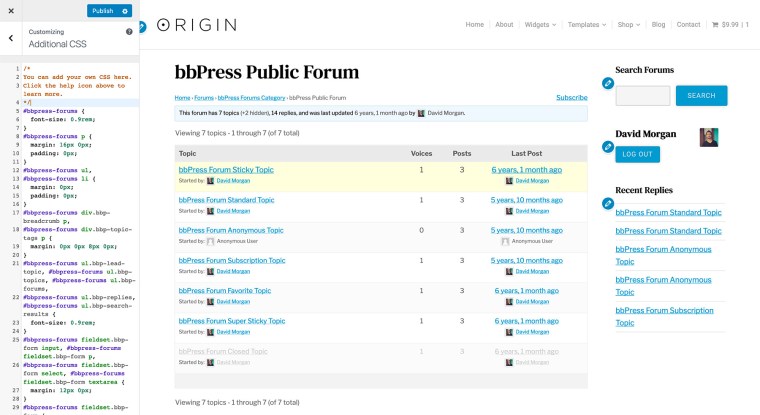Open bbPress Forum Closed Topic
The height and width of the screenshot is (415, 760).
223,351
